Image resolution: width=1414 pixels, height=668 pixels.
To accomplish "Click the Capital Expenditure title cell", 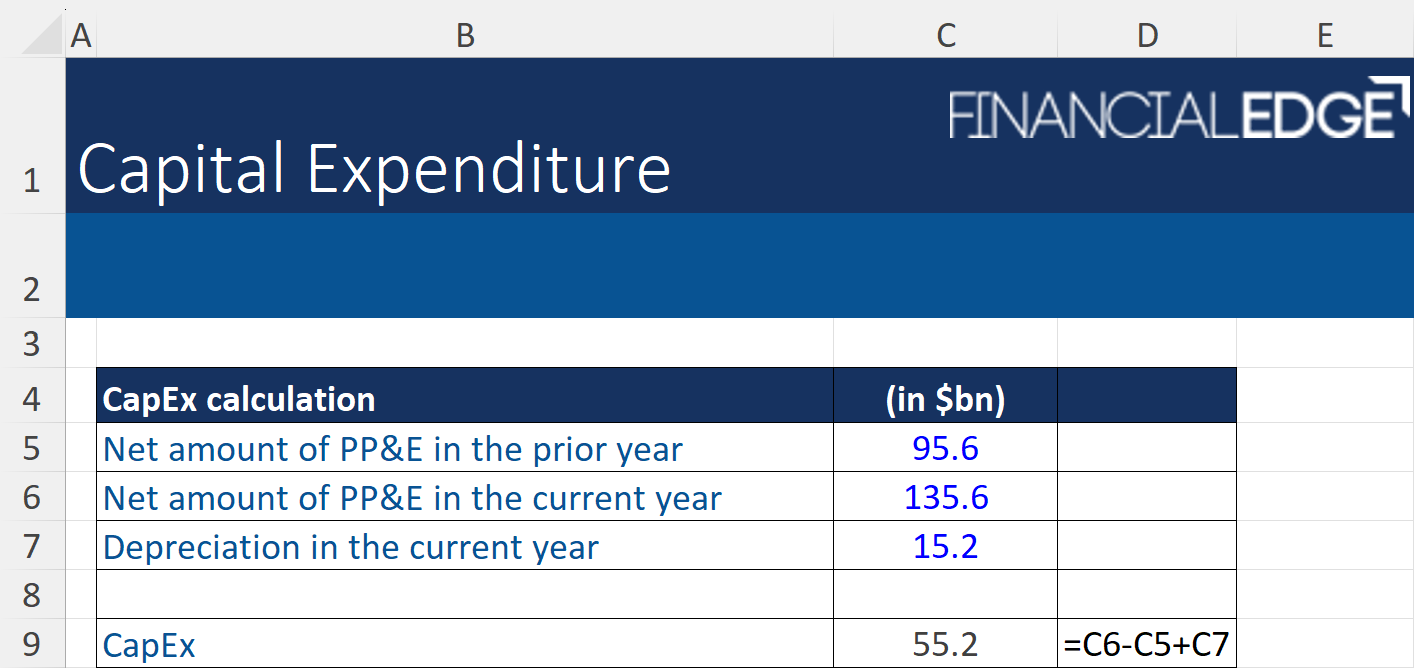I will 374,168.
